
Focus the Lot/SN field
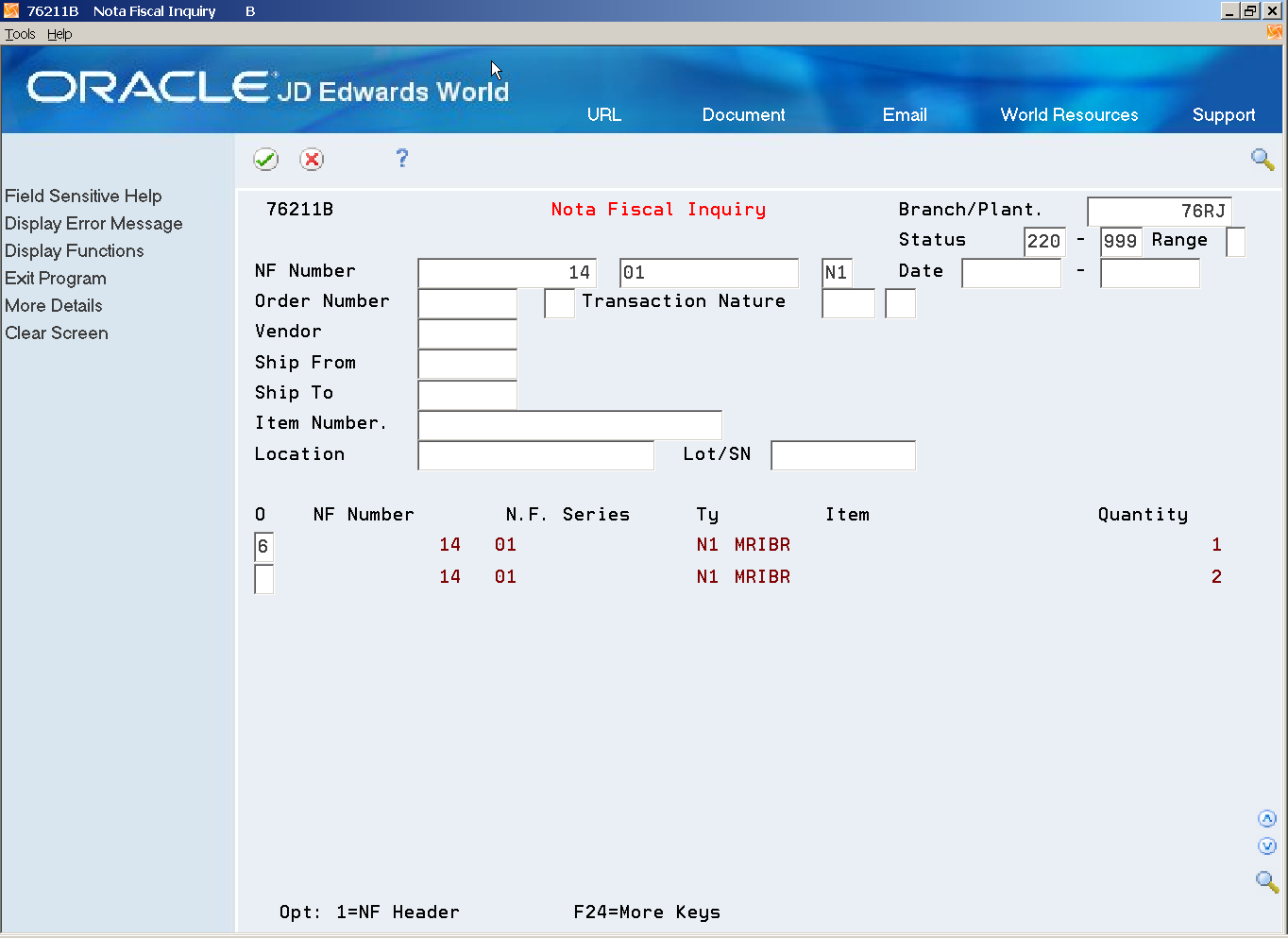[x=843, y=456]
